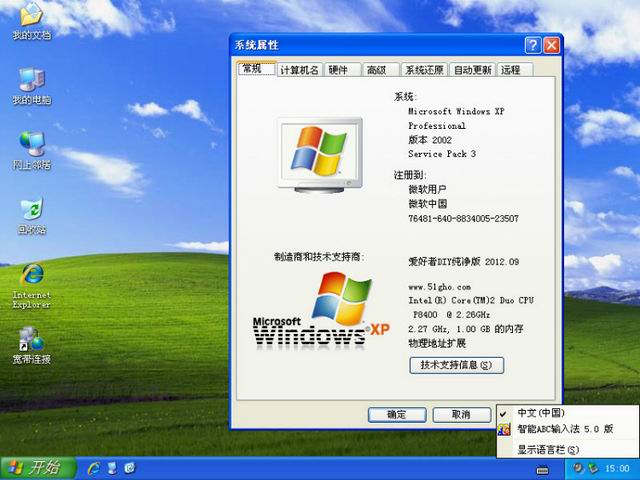The image size is (640, 480).
Task: Select the 我的电脑 desktop icon
Action: [31, 86]
